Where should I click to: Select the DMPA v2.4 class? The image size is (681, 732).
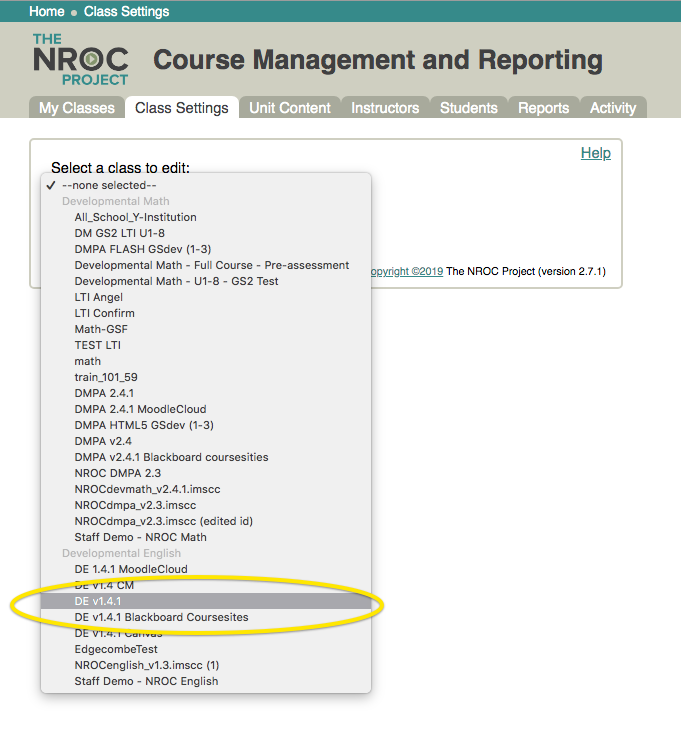point(206,441)
